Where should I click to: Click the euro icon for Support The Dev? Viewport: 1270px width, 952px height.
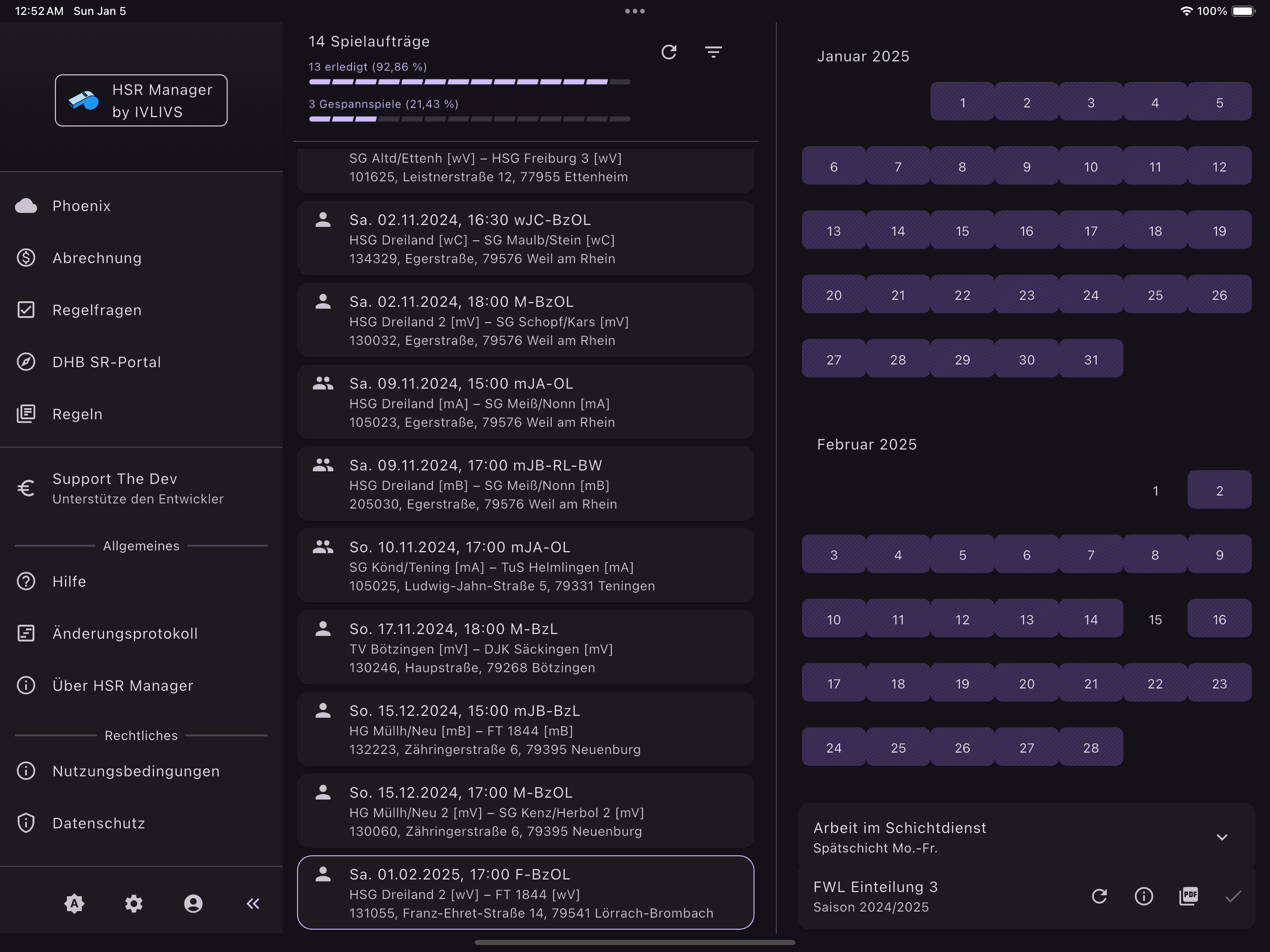pyautogui.click(x=26, y=488)
